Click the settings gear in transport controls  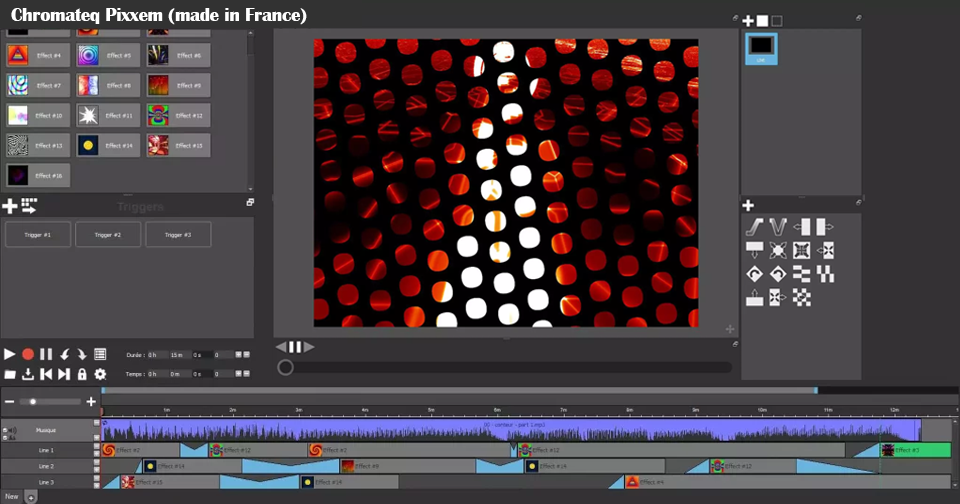pyautogui.click(x=100, y=374)
